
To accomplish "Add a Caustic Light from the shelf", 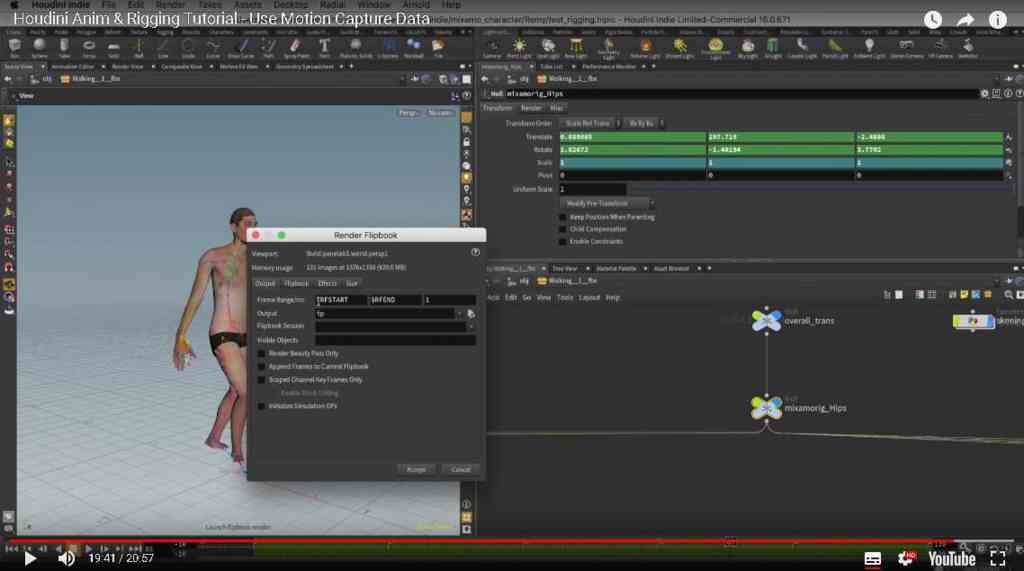I will point(802,47).
